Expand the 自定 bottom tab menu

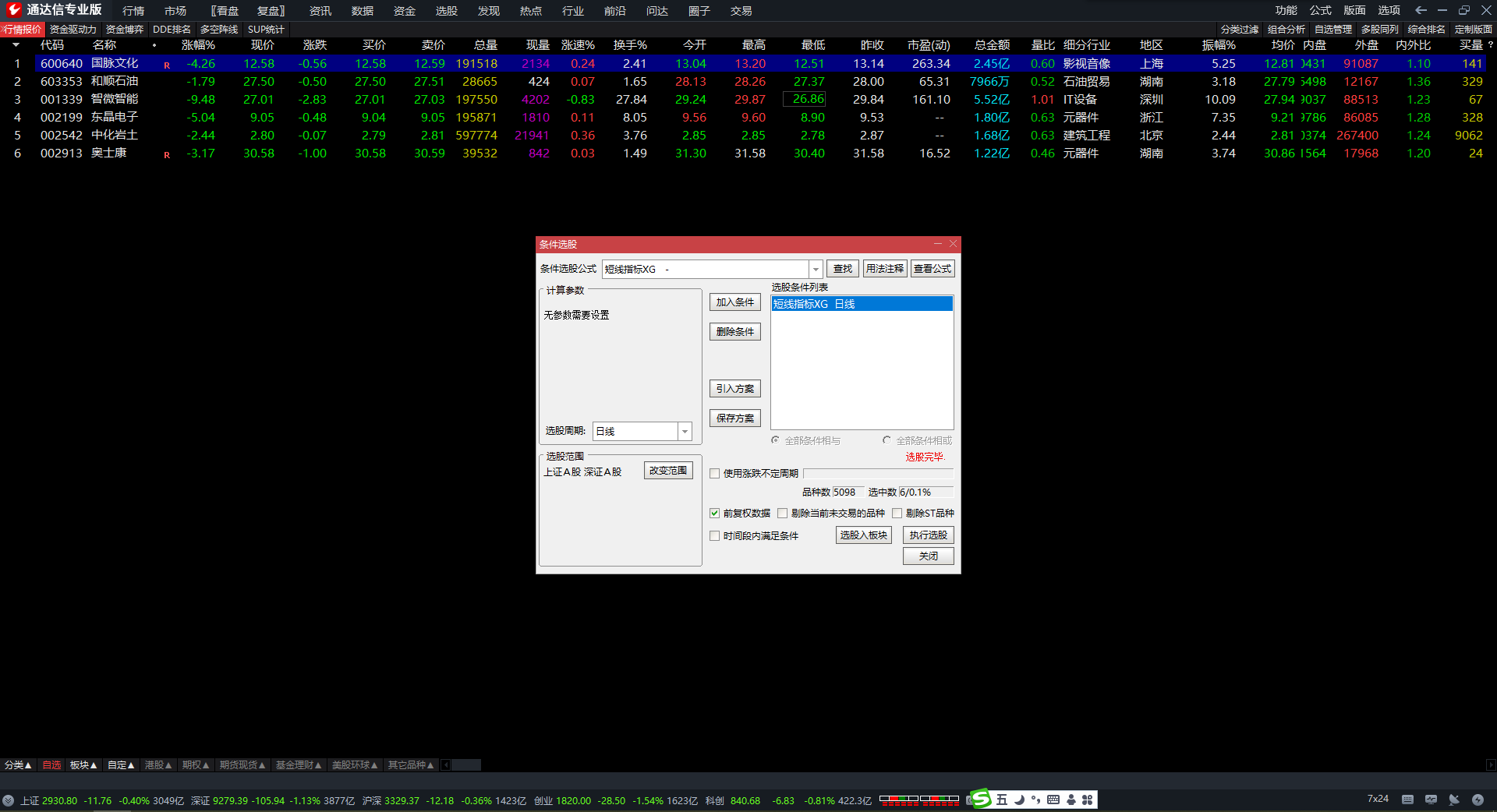121,765
